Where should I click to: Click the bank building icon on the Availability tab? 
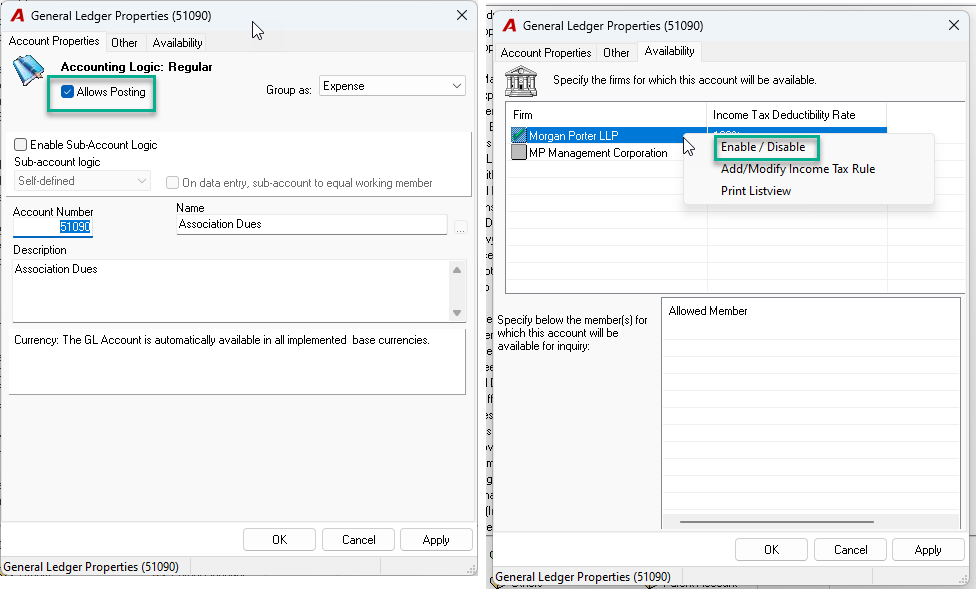coord(520,82)
